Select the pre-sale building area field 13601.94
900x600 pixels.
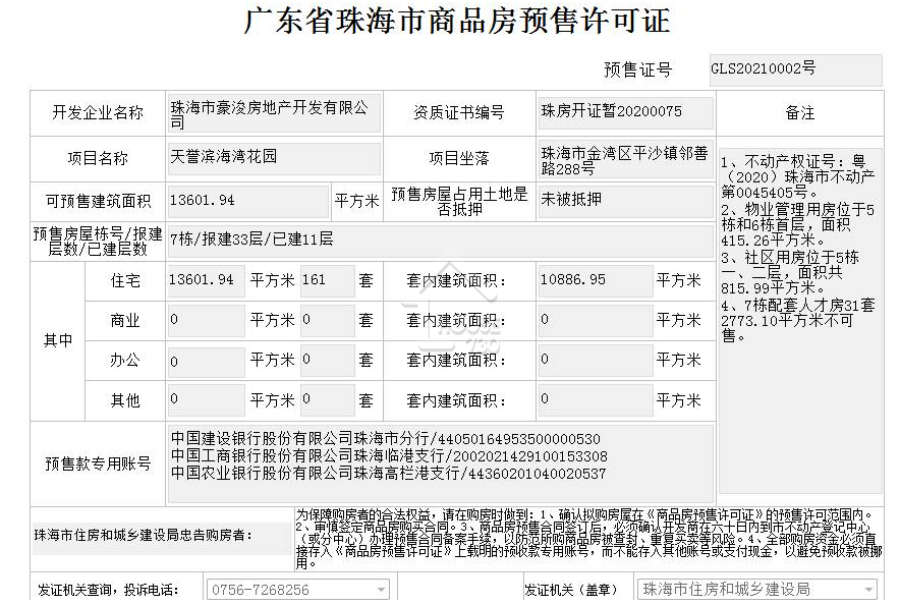248,201
